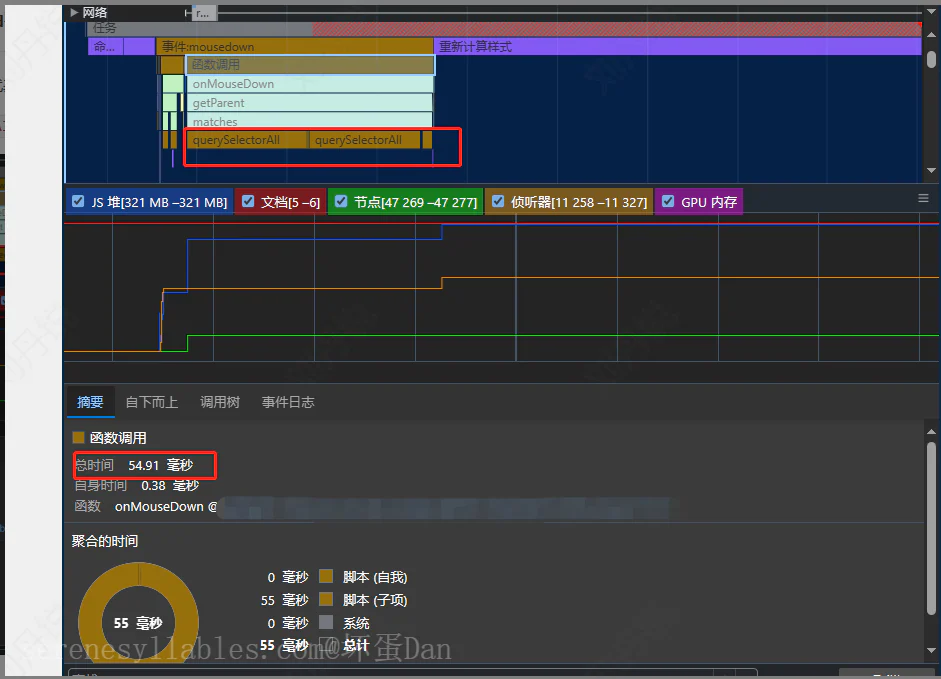Open the onMouseDown function source link
The width and height of the screenshot is (941, 679).
tap(166, 507)
